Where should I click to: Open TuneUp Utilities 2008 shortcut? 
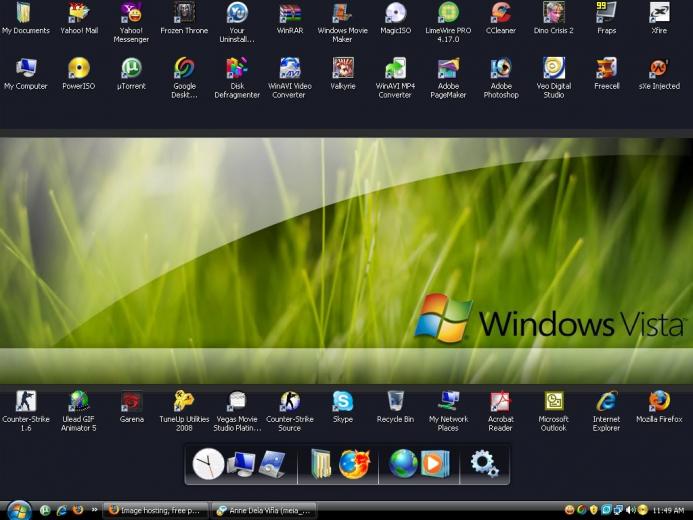point(184,411)
